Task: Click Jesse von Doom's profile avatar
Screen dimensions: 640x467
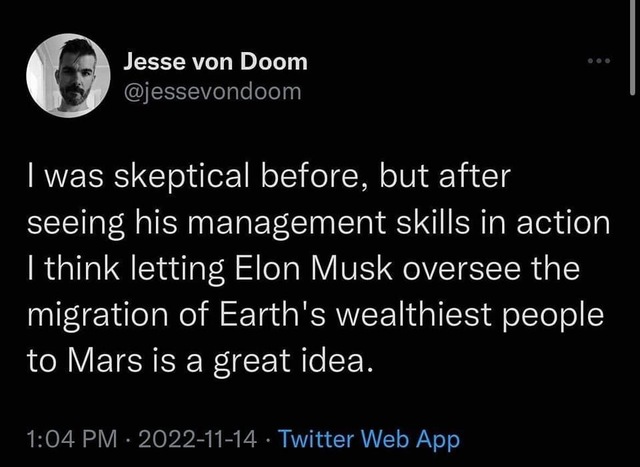Action: [x=68, y=76]
